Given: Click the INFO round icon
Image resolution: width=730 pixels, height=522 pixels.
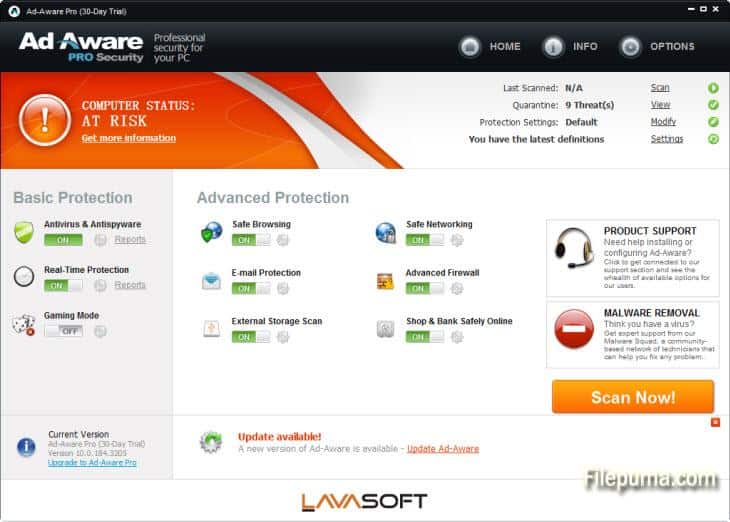Looking at the screenshot, I should point(553,47).
